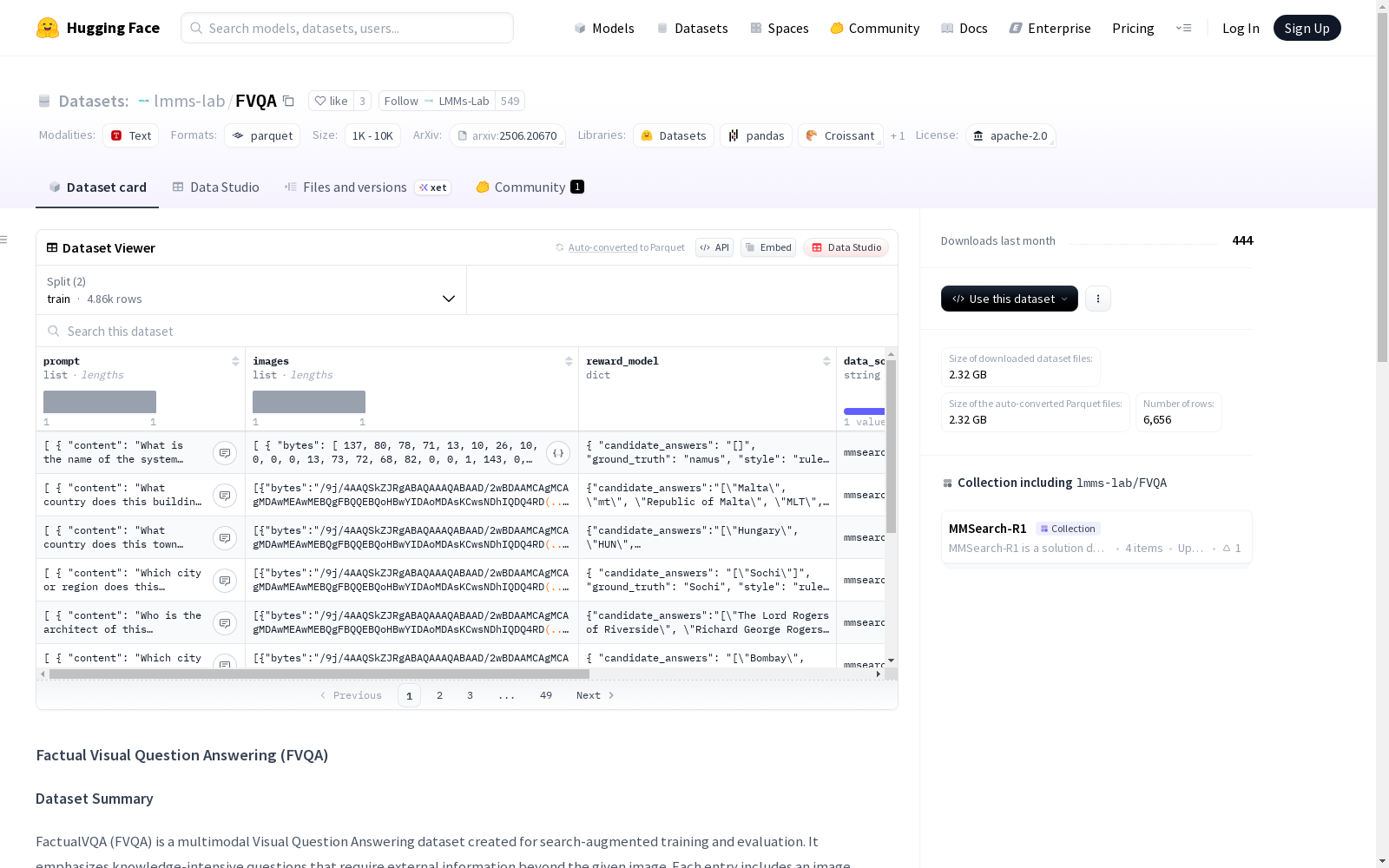Viewport: 1389px width, 868px height.
Task: Open the more navigation menu icon
Action: click(1183, 28)
